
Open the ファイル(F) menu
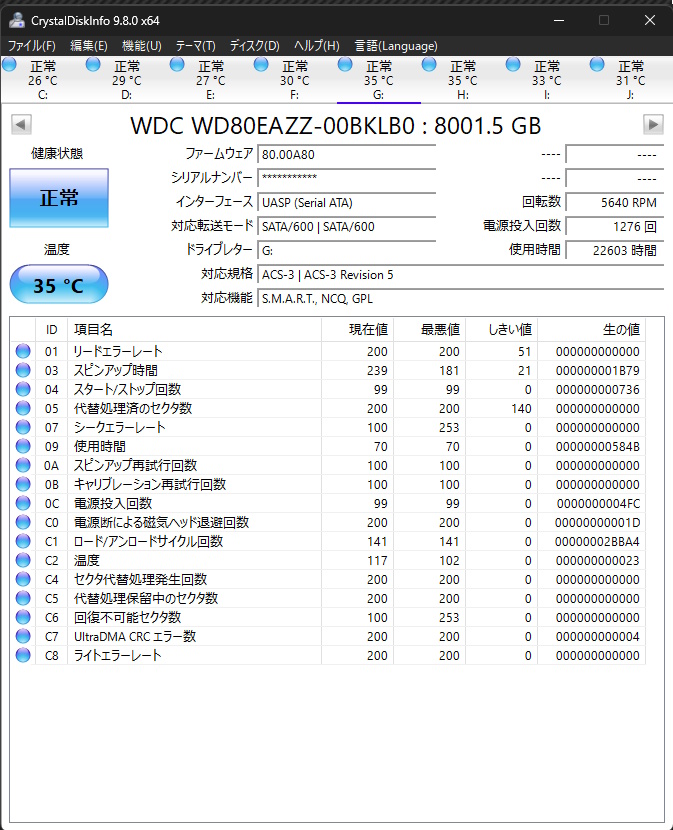(x=32, y=46)
